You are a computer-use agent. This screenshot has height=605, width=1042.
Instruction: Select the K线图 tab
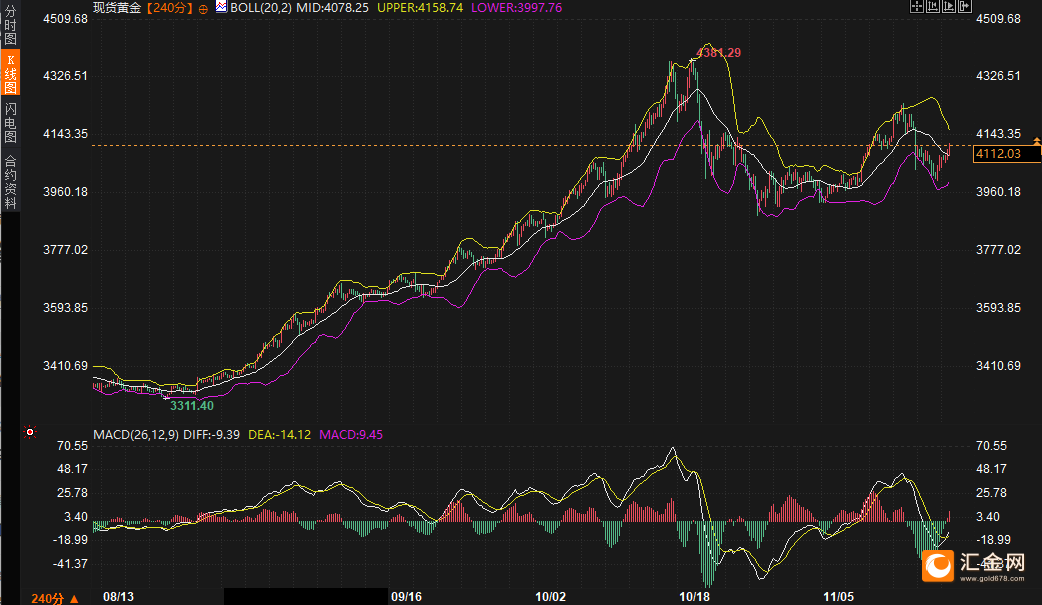point(10,73)
